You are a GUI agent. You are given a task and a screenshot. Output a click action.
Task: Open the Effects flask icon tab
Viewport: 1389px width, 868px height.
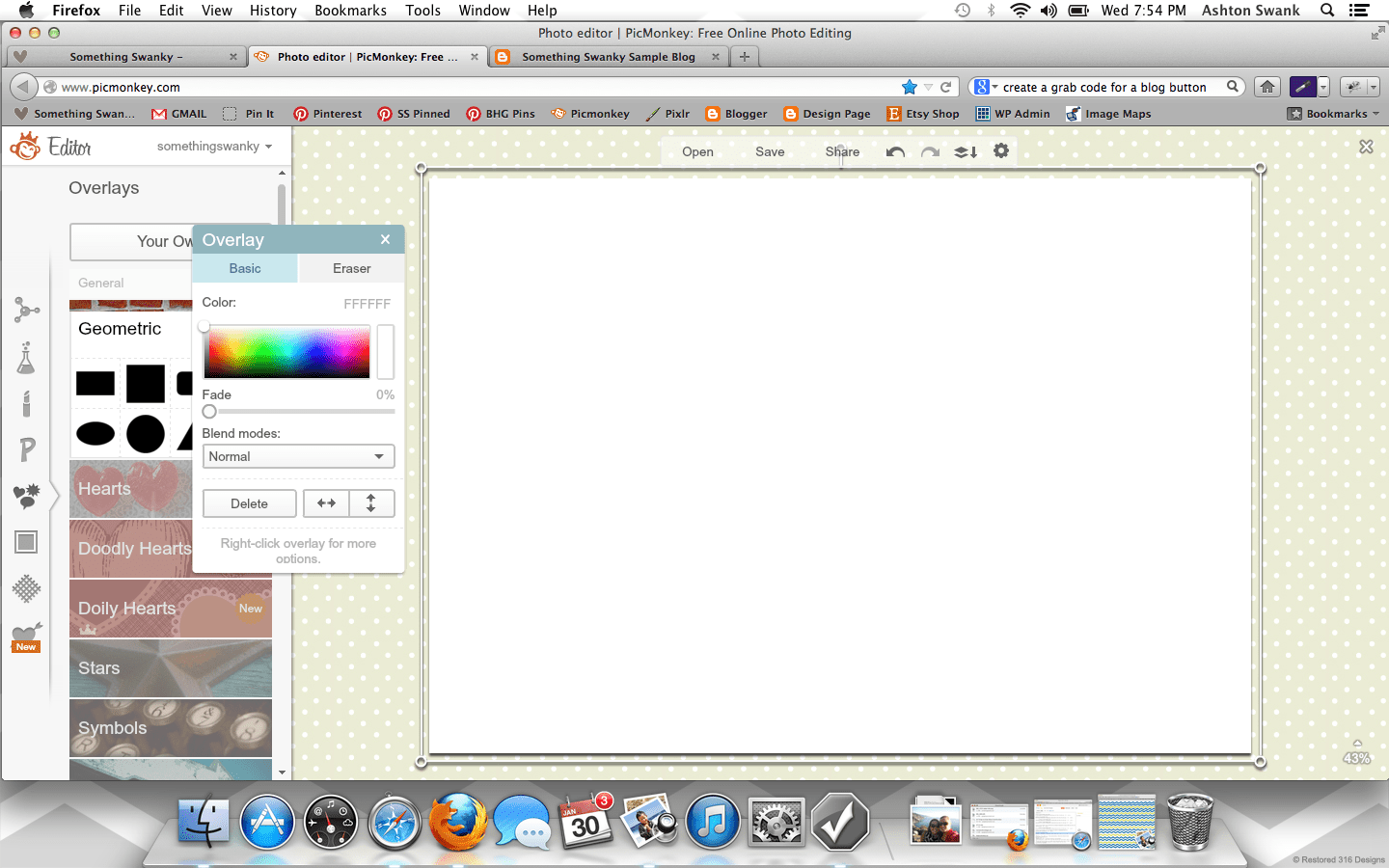pos(26,358)
